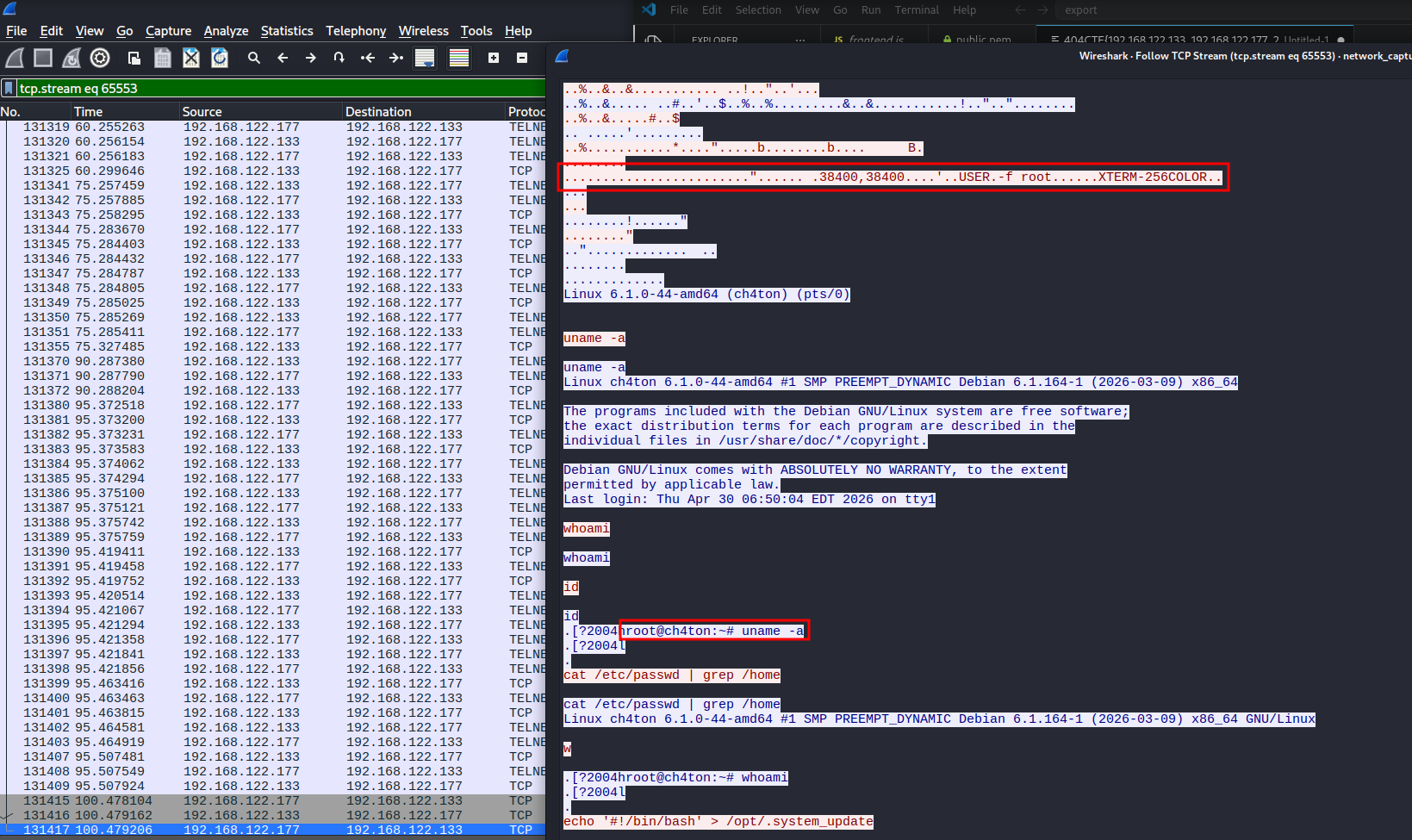The height and width of the screenshot is (840, 1412).
Task: Click the 'Last login: Thu Apr 30' line
Action: [750, 499]
